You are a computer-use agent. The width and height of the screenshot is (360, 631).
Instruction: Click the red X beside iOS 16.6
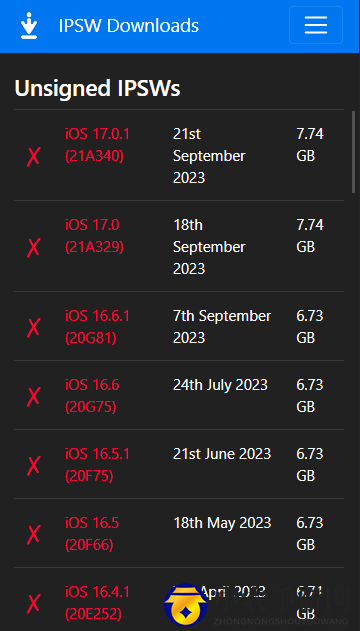pyautogui.click(x=33, y=396)
